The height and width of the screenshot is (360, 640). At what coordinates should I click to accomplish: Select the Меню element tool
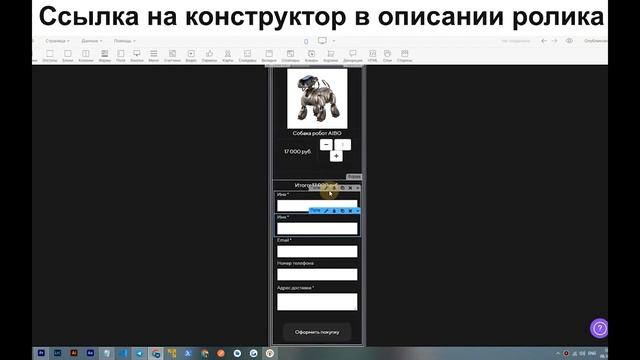coord(153,56)
